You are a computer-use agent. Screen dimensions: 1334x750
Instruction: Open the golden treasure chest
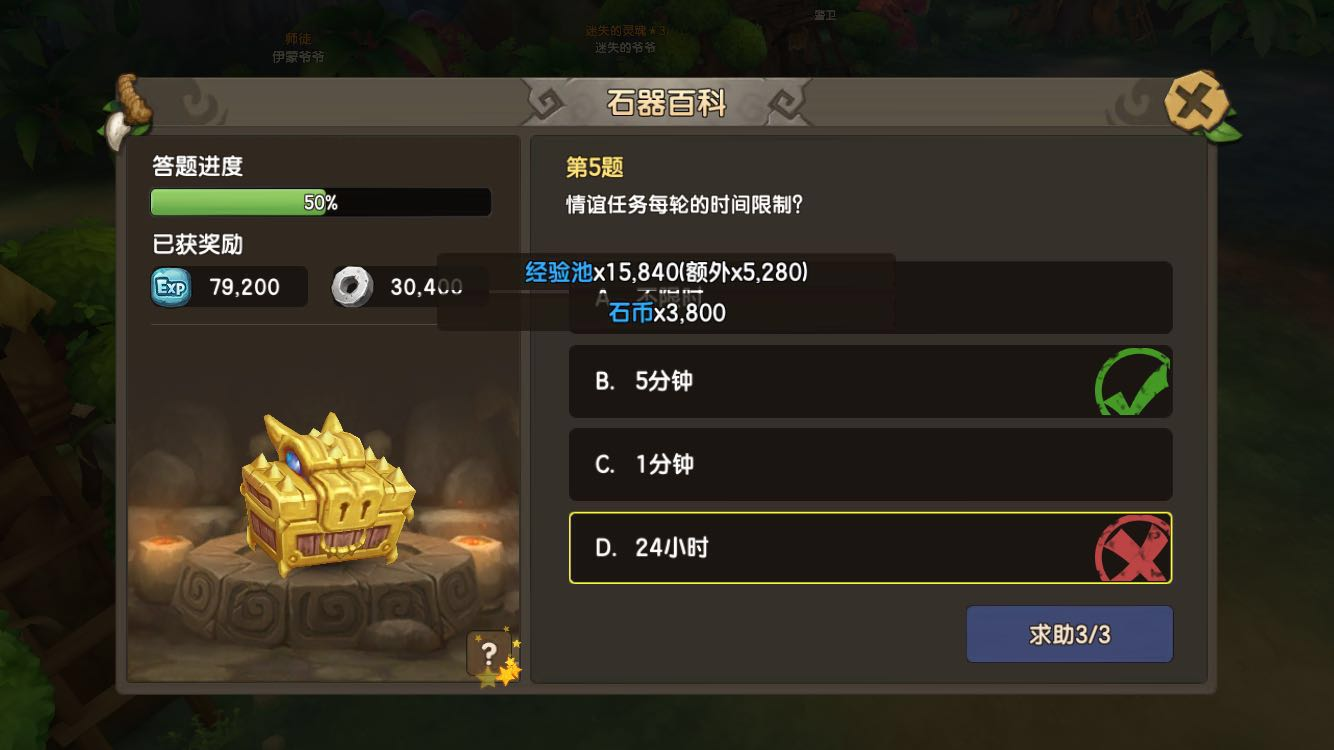click(x=327, y=492)
